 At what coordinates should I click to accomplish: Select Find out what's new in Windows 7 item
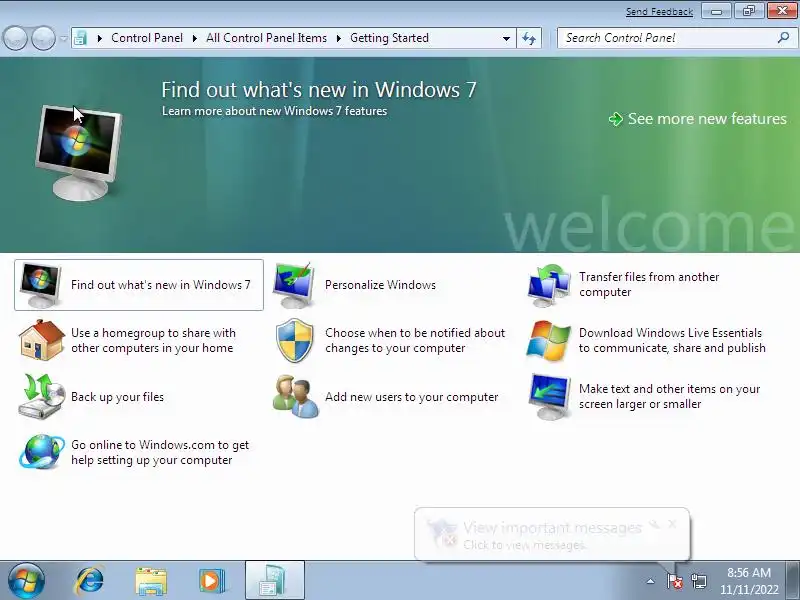139,285
